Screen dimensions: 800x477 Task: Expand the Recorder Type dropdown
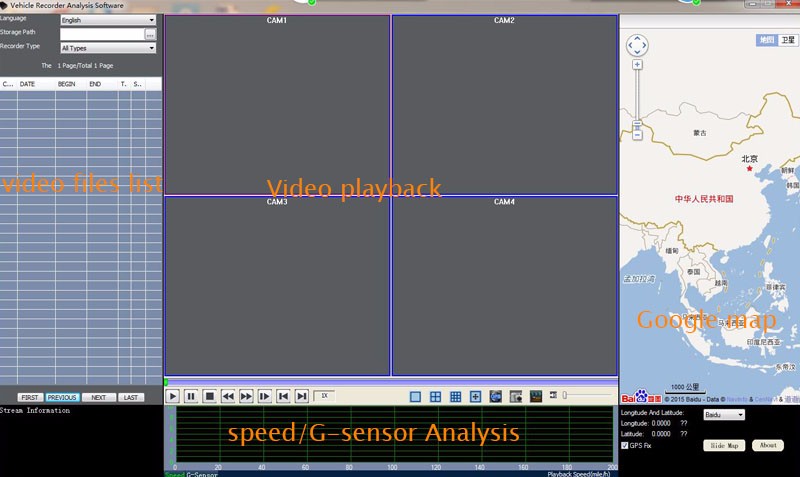(108, 48)
